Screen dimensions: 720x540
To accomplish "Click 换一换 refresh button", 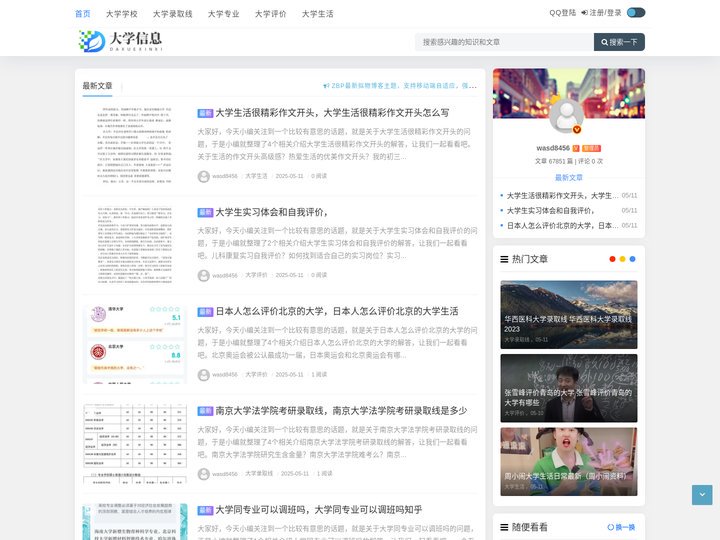I will tap(621, 527).
